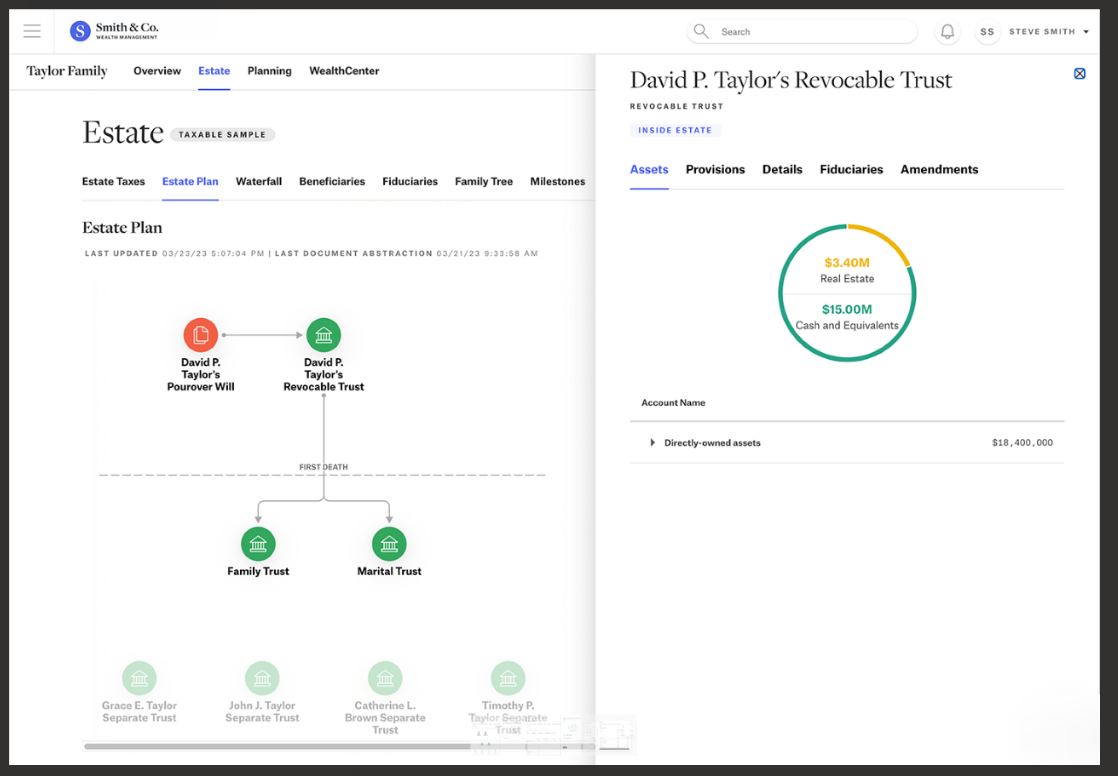
Task: Open the Steve Smith account dropdown arrow
Action: tap(1086, 32)
